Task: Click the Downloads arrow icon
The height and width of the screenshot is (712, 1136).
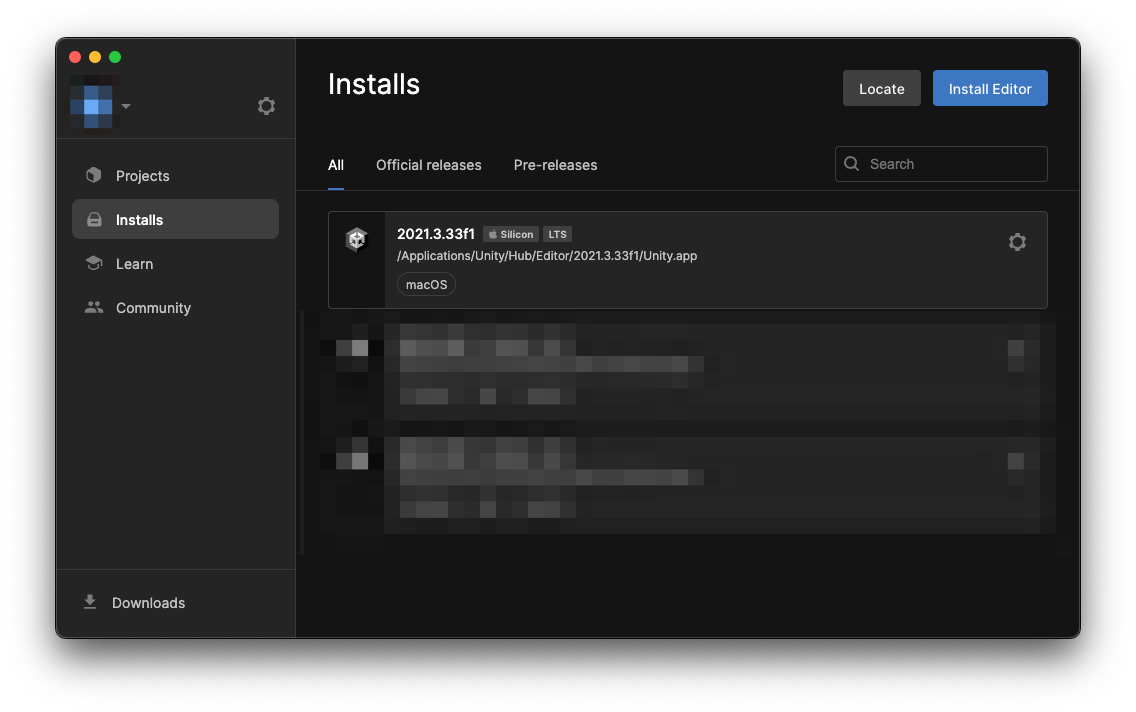Action: [x=90, y=602]
